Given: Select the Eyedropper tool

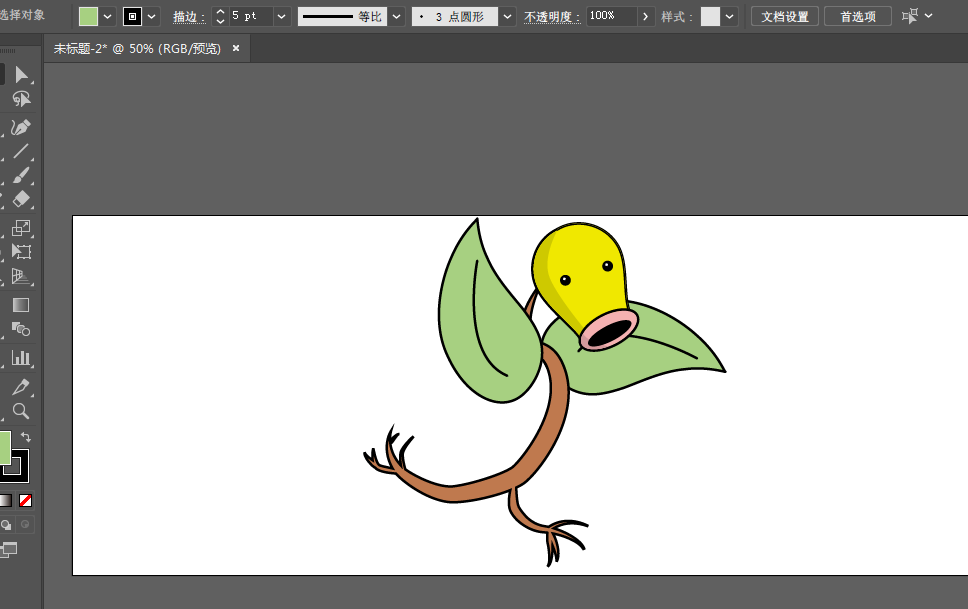Looking at the screenshot, I should (x=21, y=387).
